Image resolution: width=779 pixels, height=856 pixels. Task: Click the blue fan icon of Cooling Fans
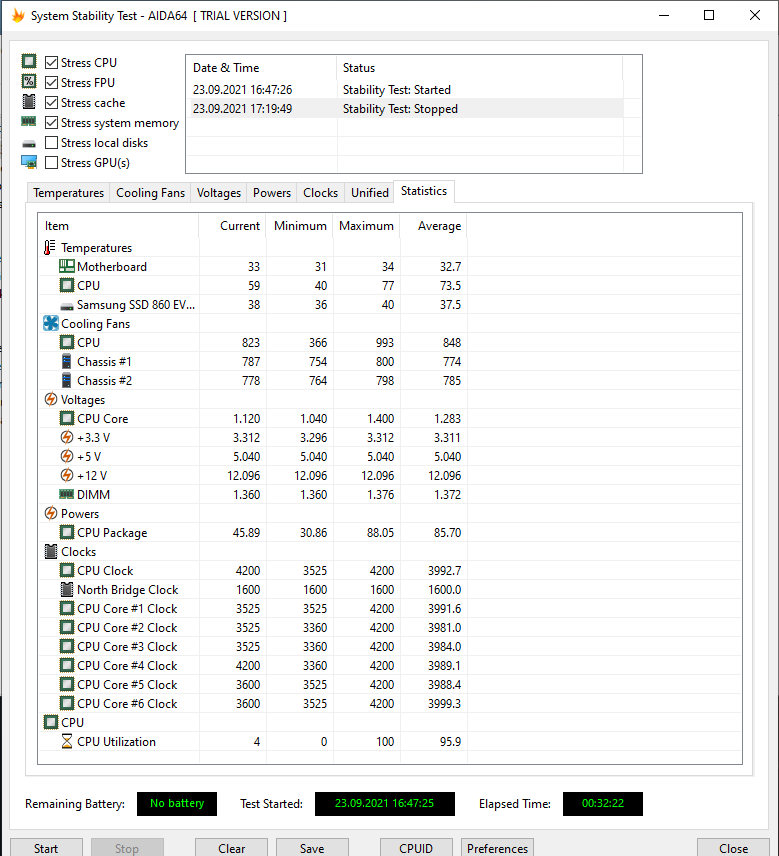(51, 324)
